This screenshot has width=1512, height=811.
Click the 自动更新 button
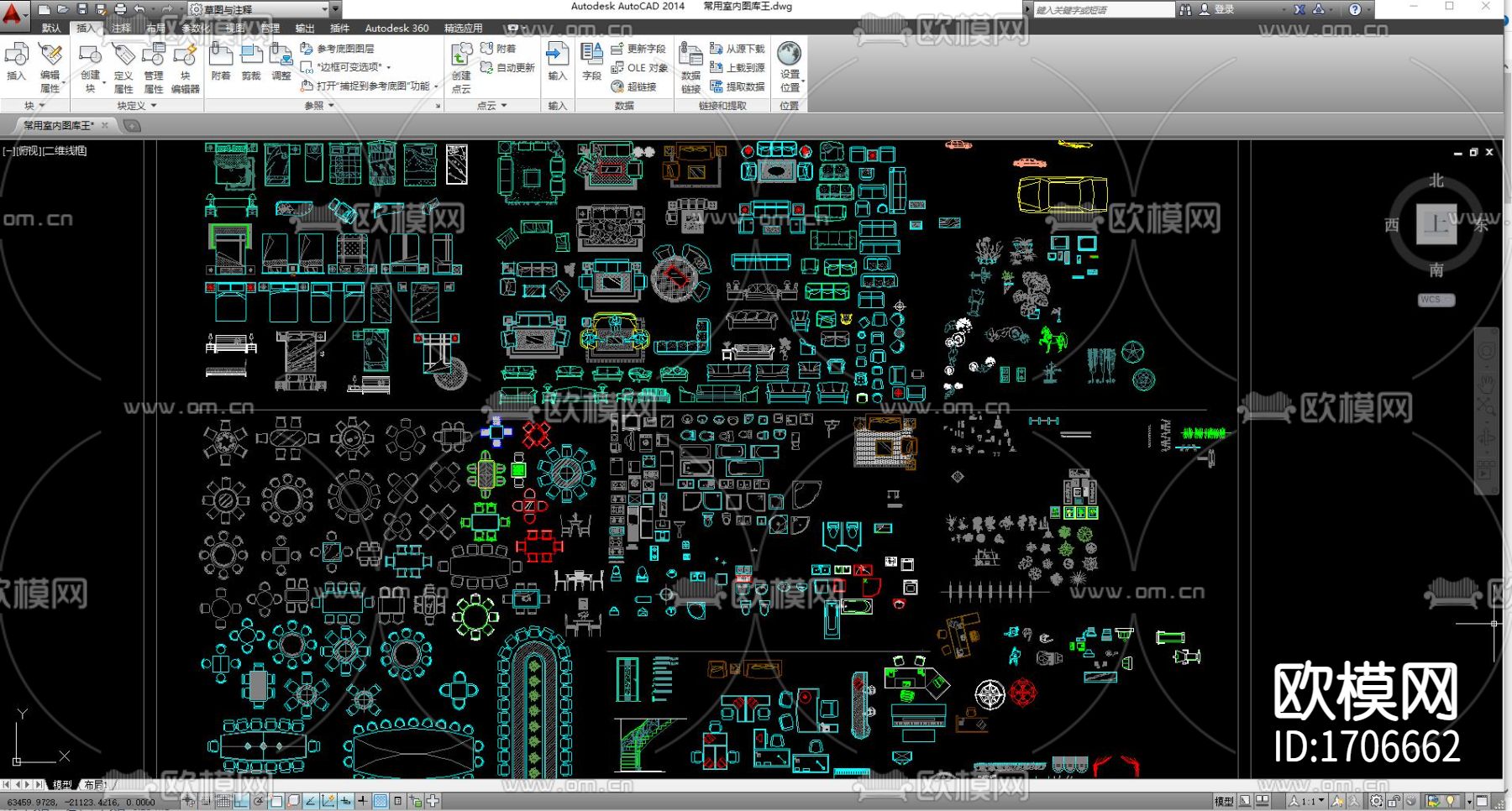point(507,67)
